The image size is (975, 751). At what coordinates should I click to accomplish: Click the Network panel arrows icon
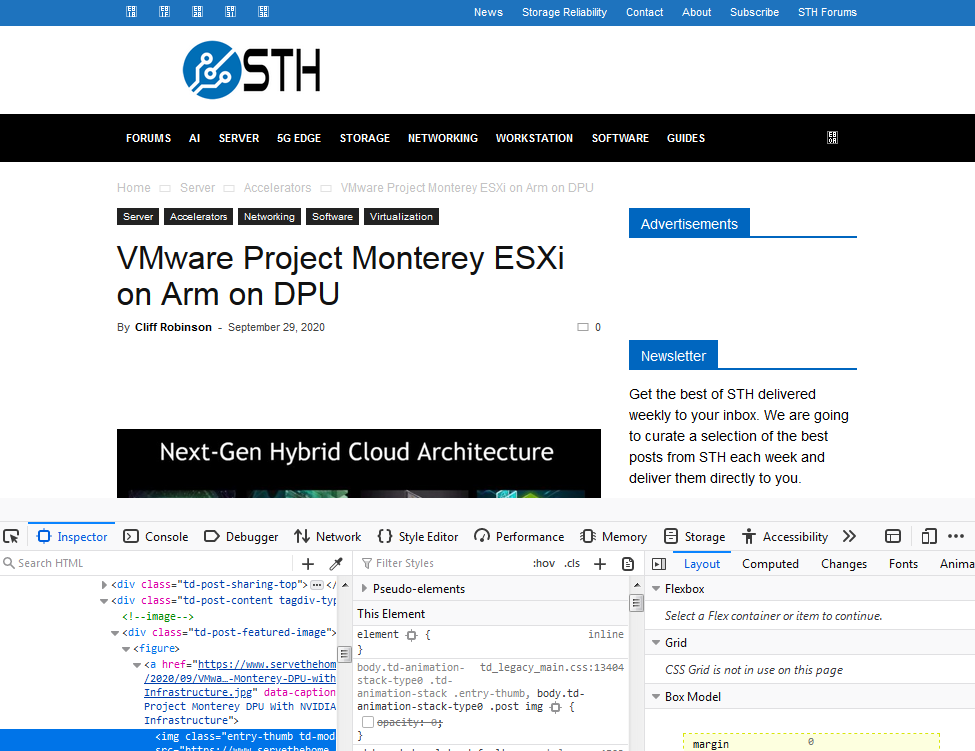[x=302, y=537]
